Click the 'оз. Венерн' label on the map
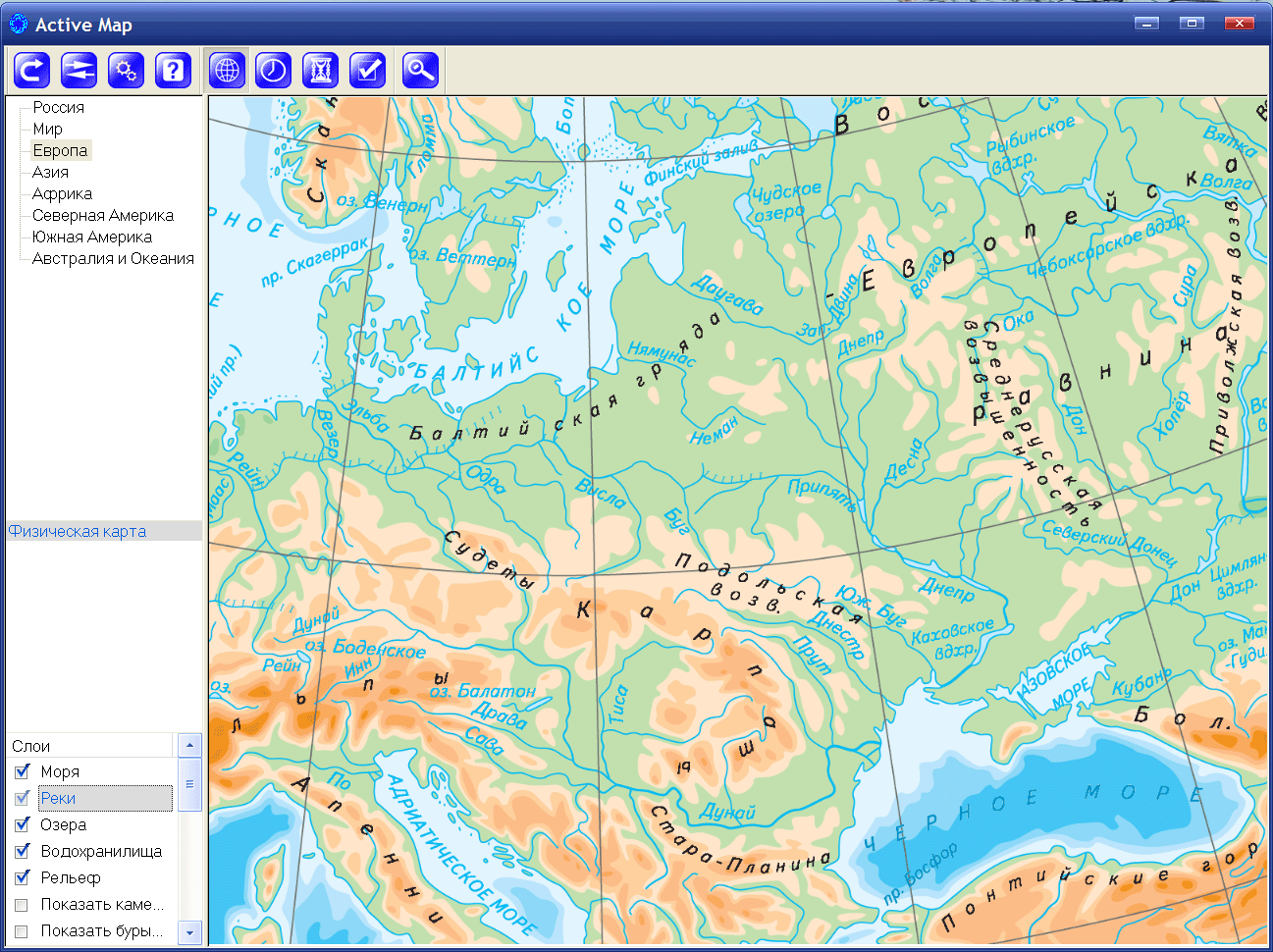The height and width of the screenshot is (952, 1273). [x=382, y=202]
